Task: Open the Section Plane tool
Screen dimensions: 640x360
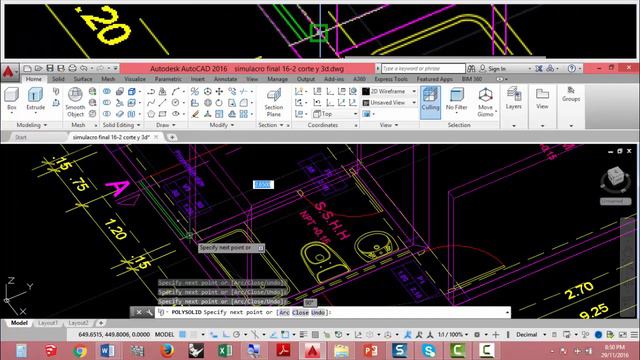Action: tap(273, 103)
